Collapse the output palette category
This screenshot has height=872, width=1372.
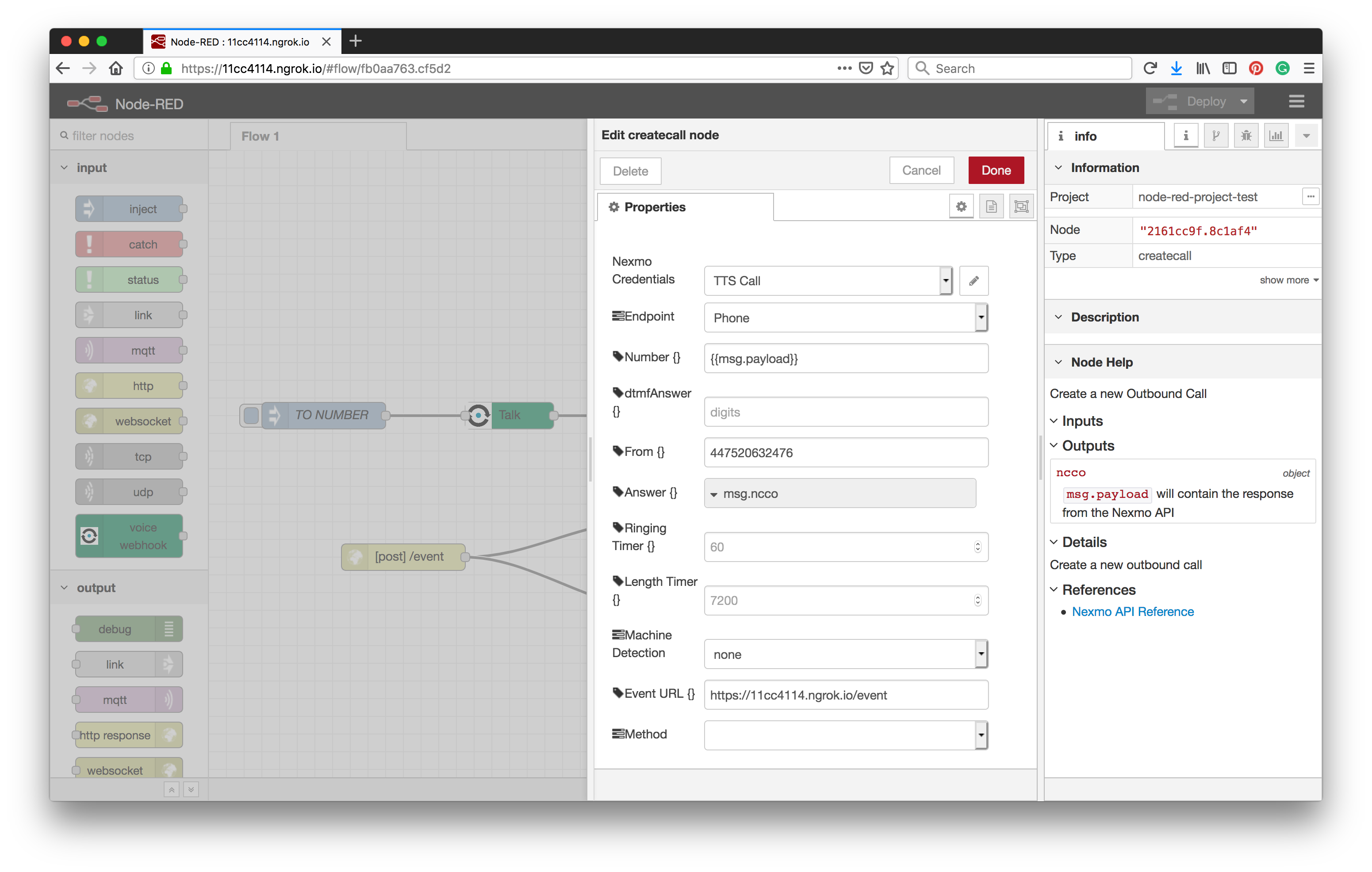tap(65, 588)
